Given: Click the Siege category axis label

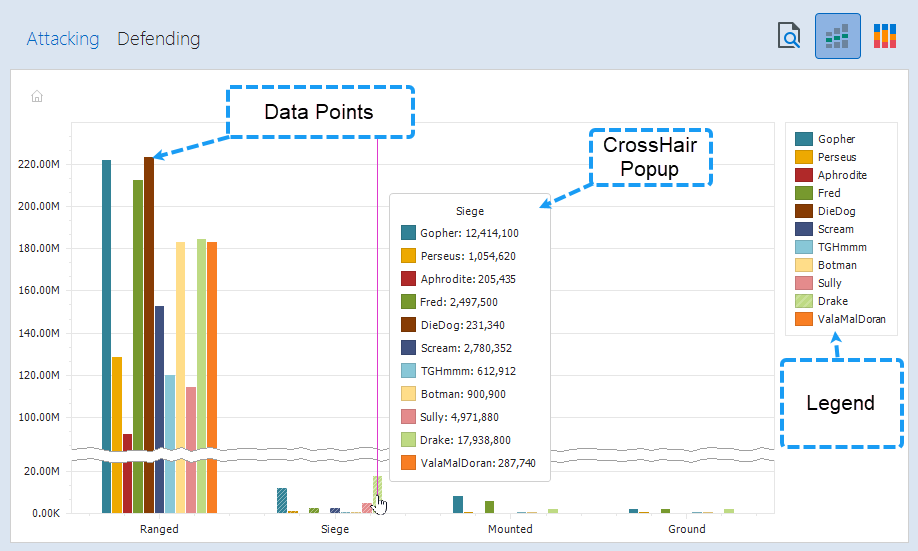Looking at the screenshot, I should tap(335, 529).
